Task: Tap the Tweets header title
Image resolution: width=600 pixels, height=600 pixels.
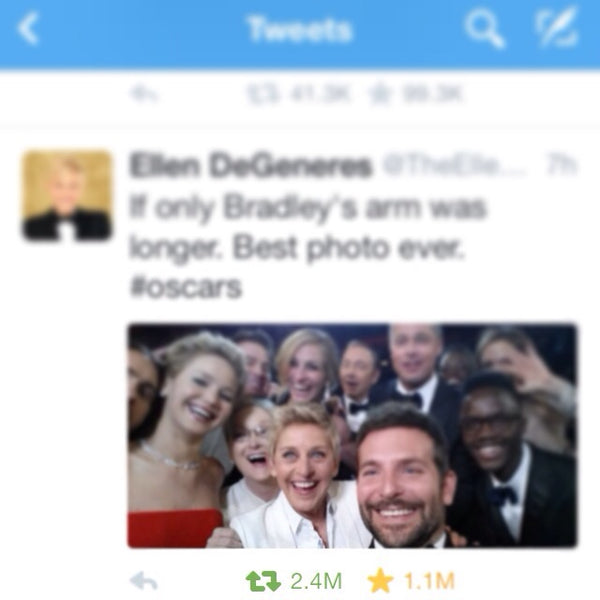Action: (x=300, y=29)
